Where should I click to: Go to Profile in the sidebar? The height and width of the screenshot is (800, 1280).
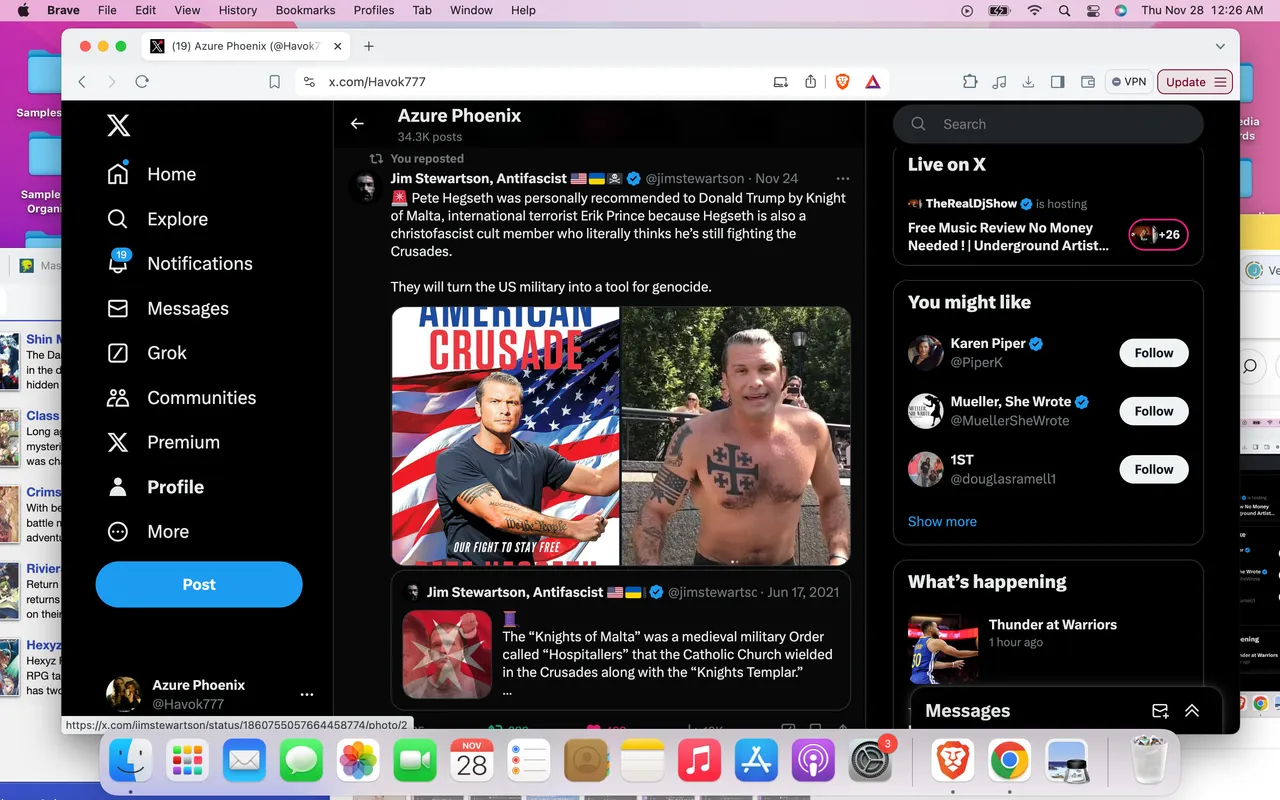pos(155,487)
